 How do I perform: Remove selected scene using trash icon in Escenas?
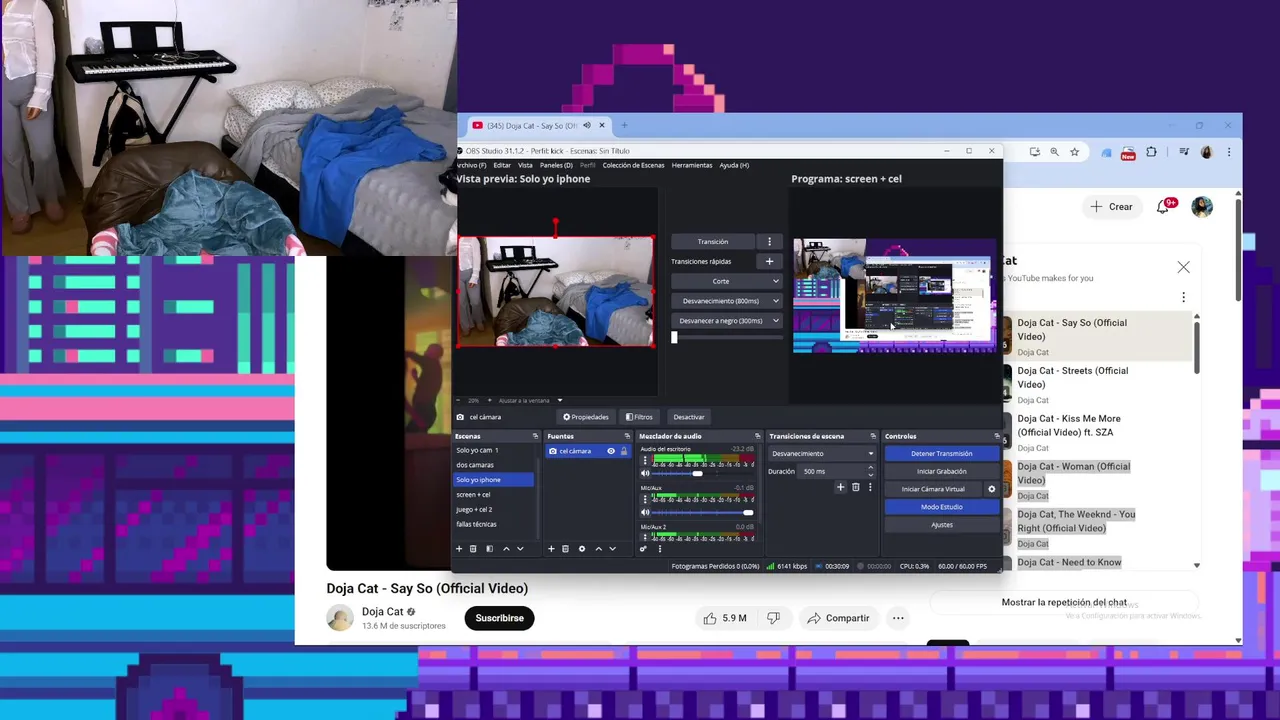(474, 549)
